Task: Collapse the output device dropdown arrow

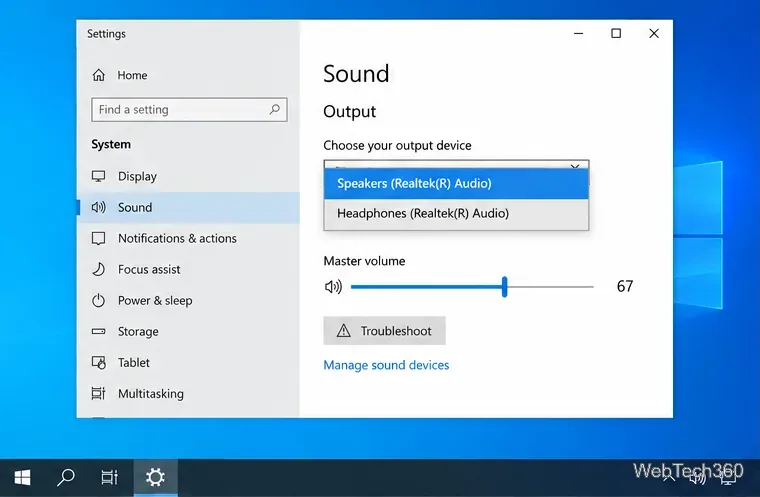Action: click(575, 166)
